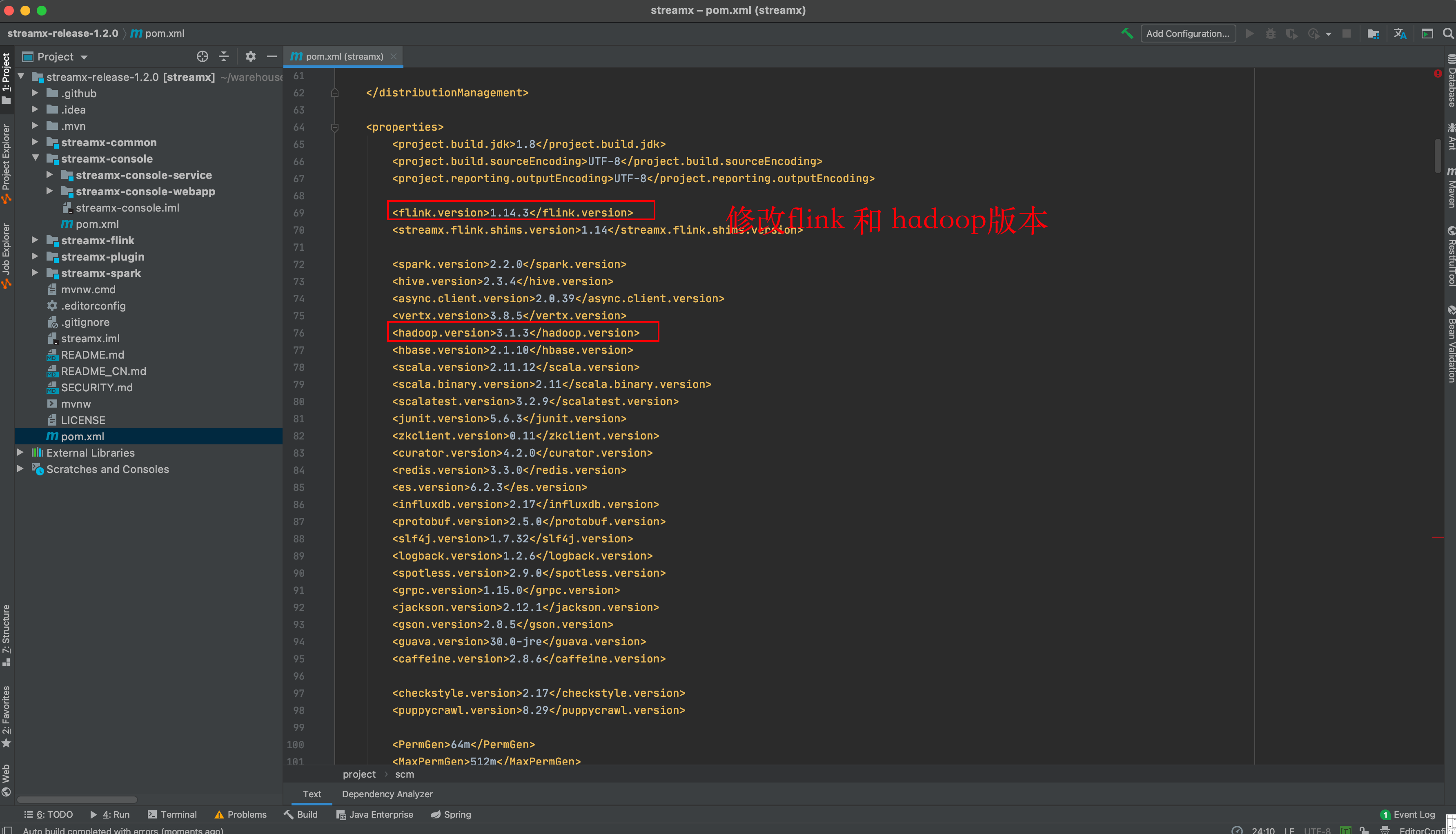1456x834 pixels.
Task: Click the 6: TODO tool window button
Action: (x=49, y=814)
